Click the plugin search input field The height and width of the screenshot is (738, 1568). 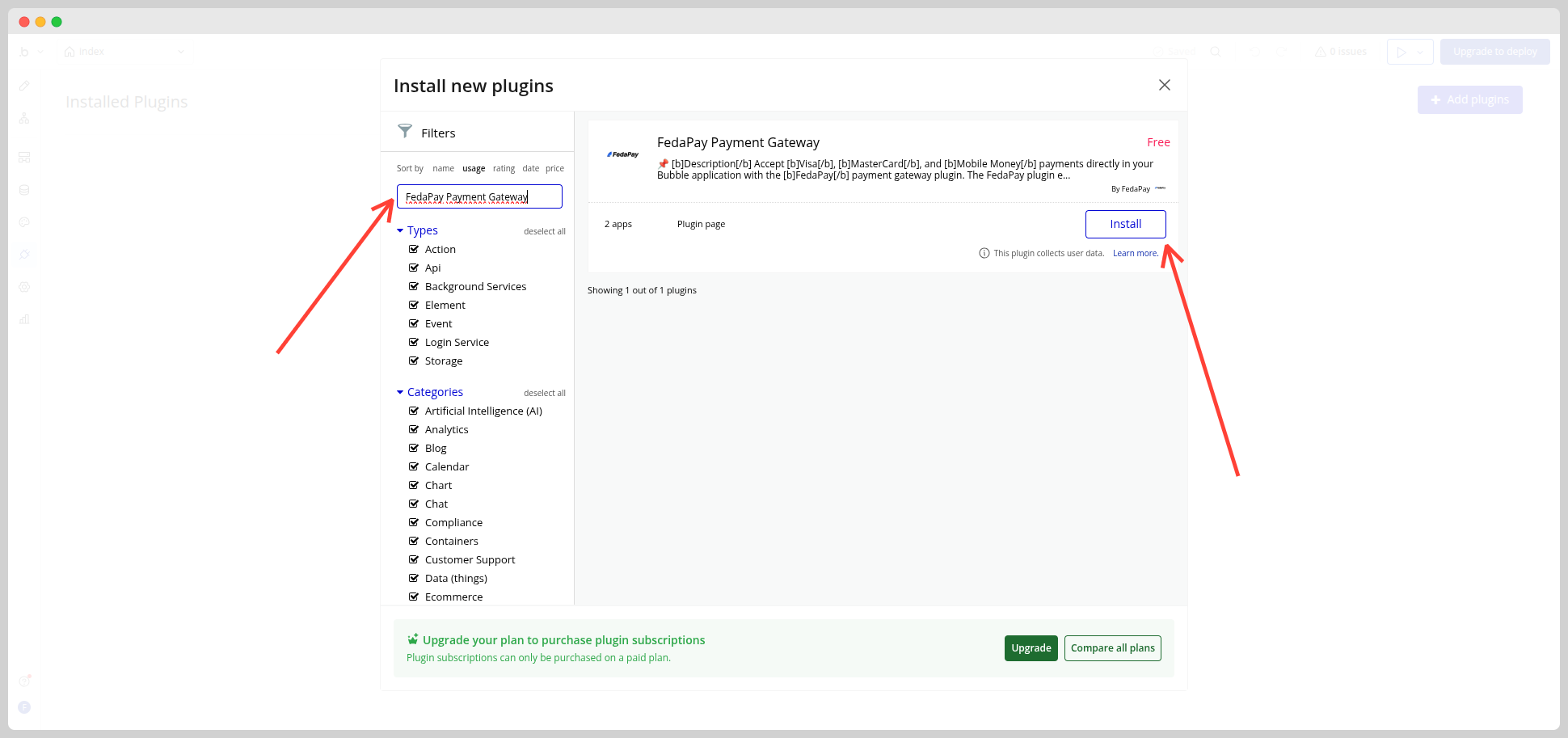point(479,196)
